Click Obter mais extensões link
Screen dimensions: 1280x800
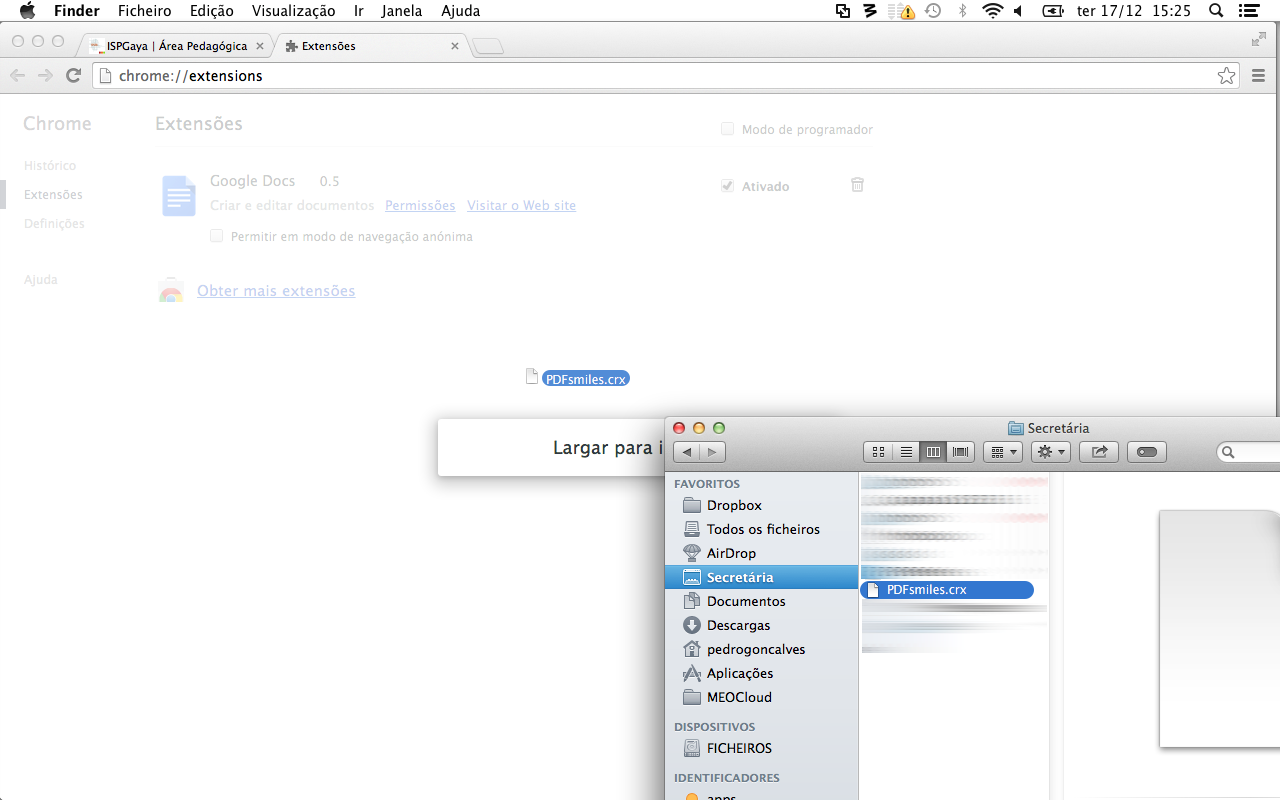click(x=276, y=291)
